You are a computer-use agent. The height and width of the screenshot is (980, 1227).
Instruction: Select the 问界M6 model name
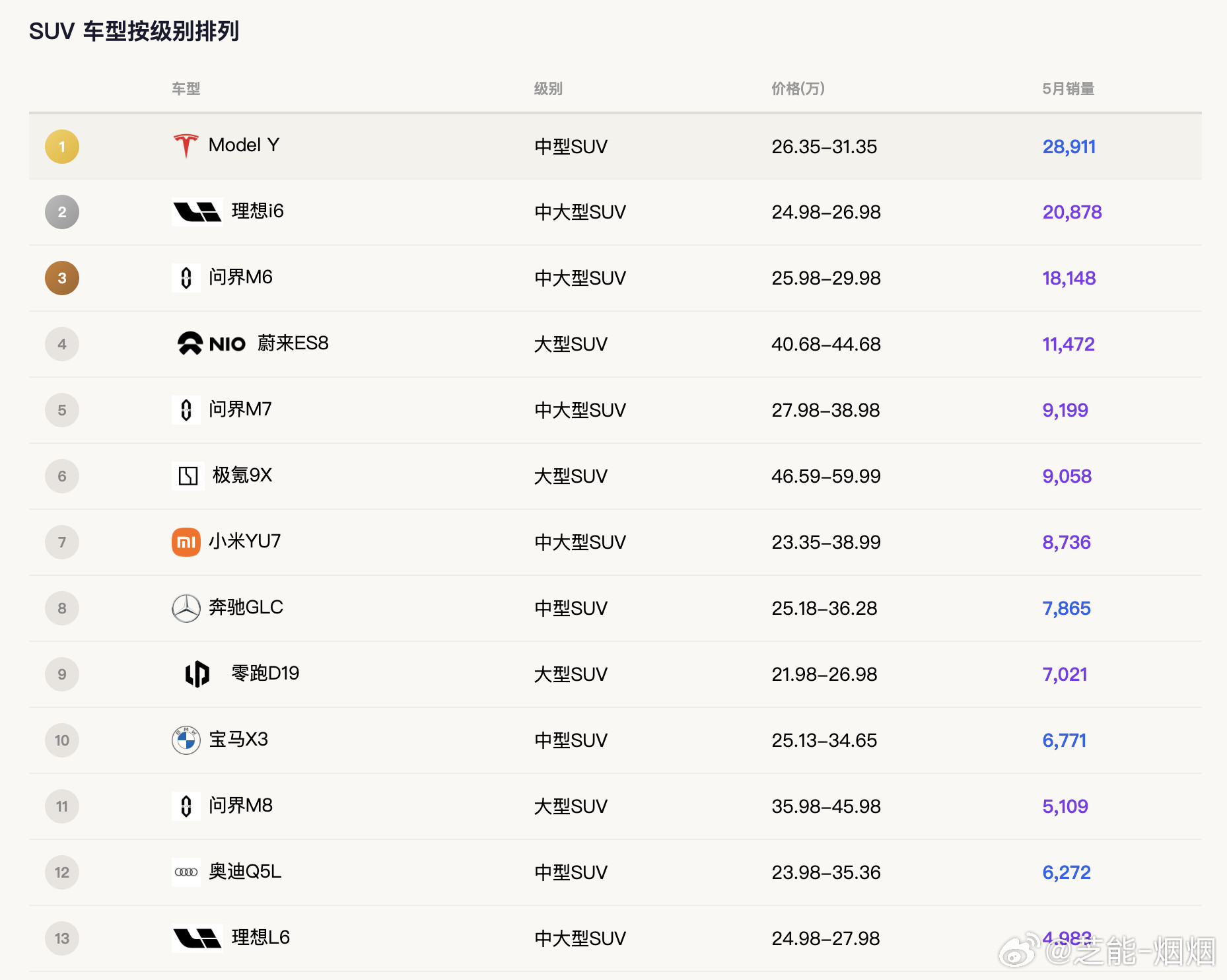point(240,277)
